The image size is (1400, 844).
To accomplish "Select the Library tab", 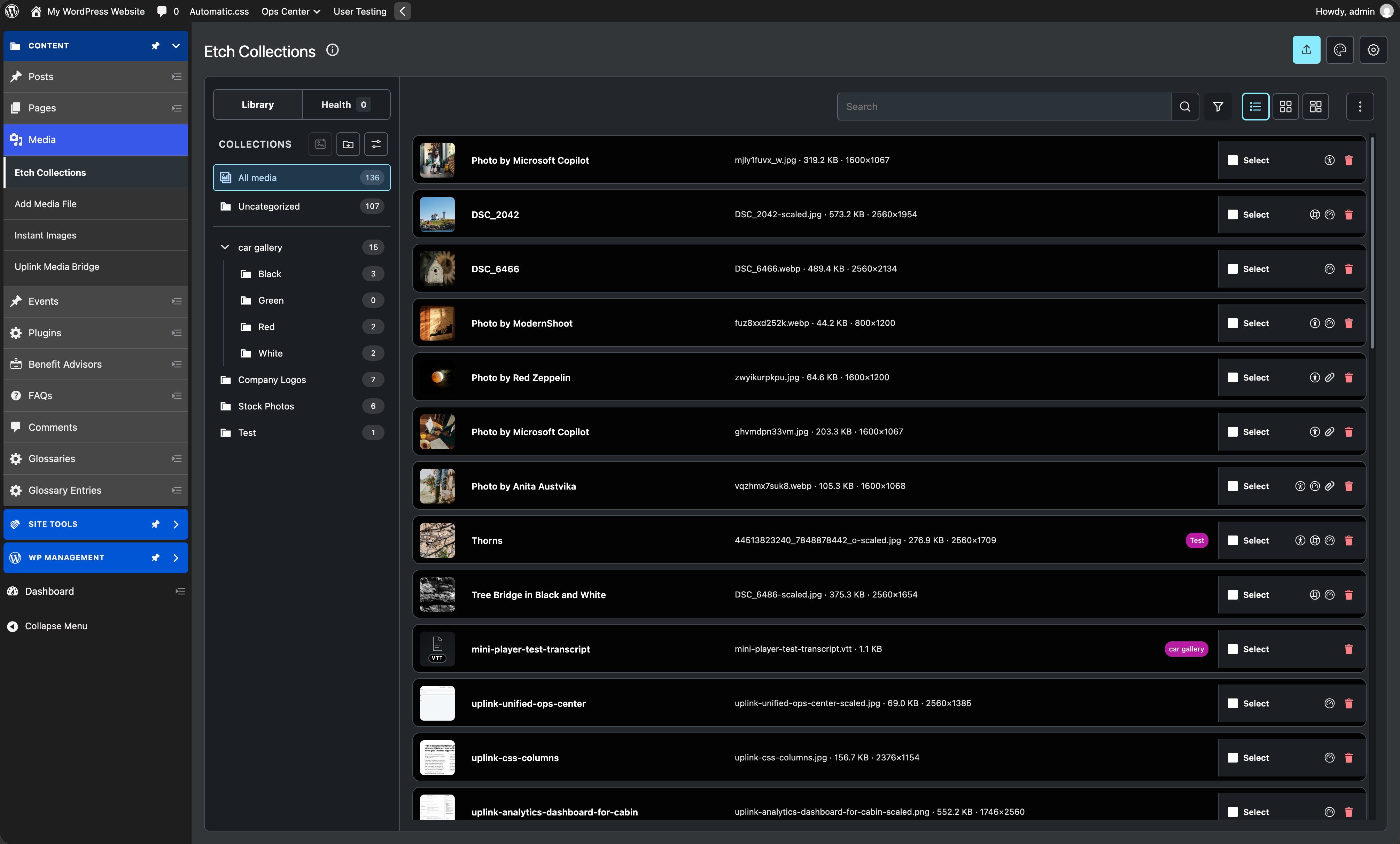I will 257,104.
